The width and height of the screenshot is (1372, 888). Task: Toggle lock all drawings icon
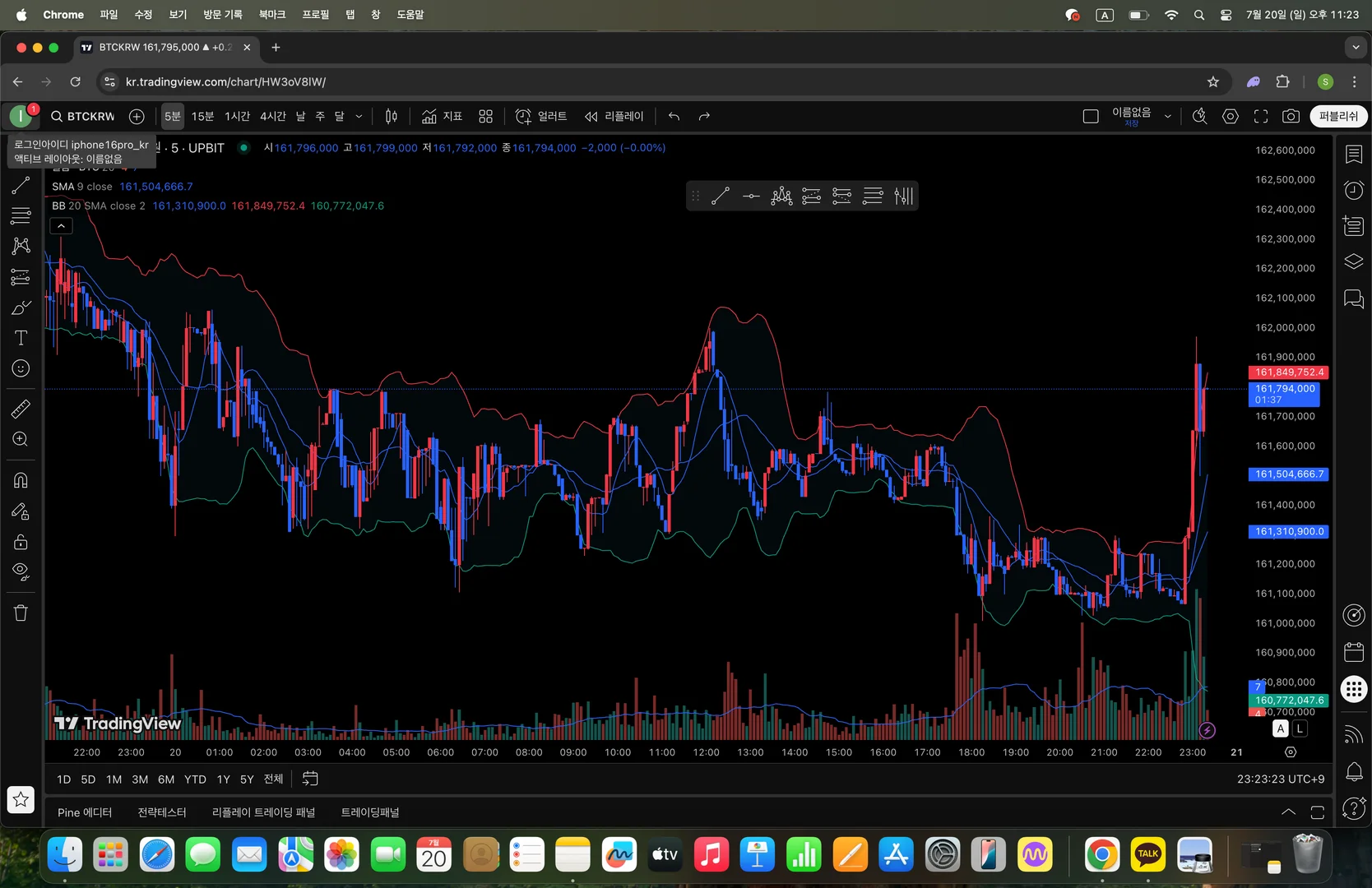point(21,542)
